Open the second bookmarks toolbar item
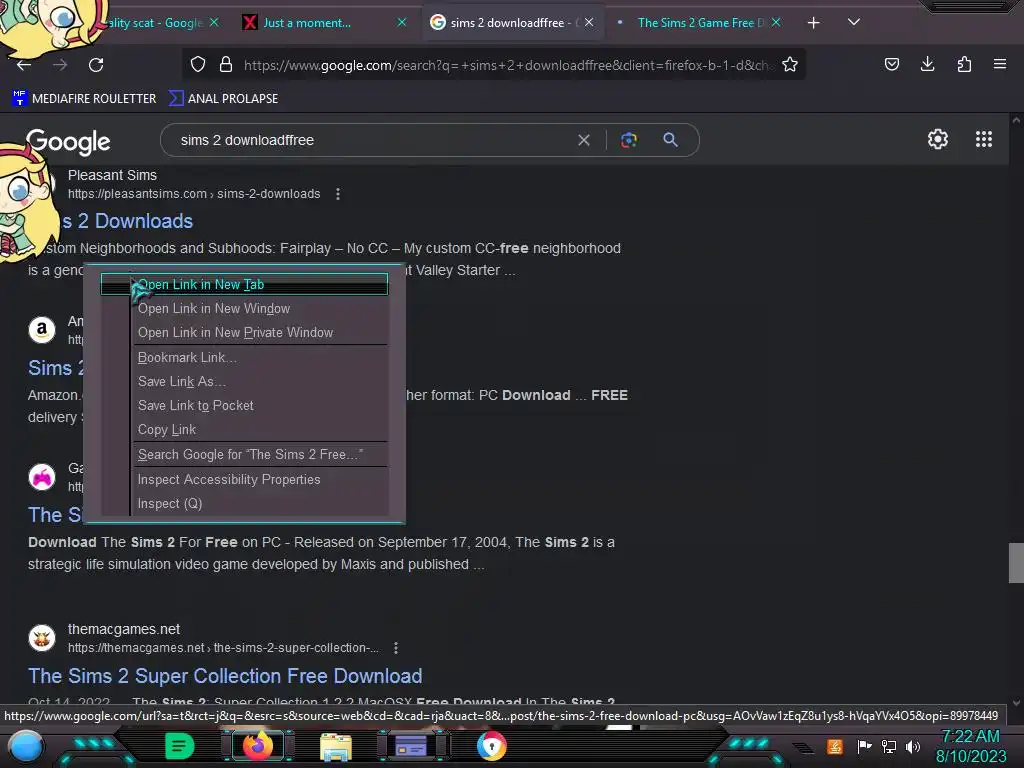 pyautogui.click(x=223, y=99)
